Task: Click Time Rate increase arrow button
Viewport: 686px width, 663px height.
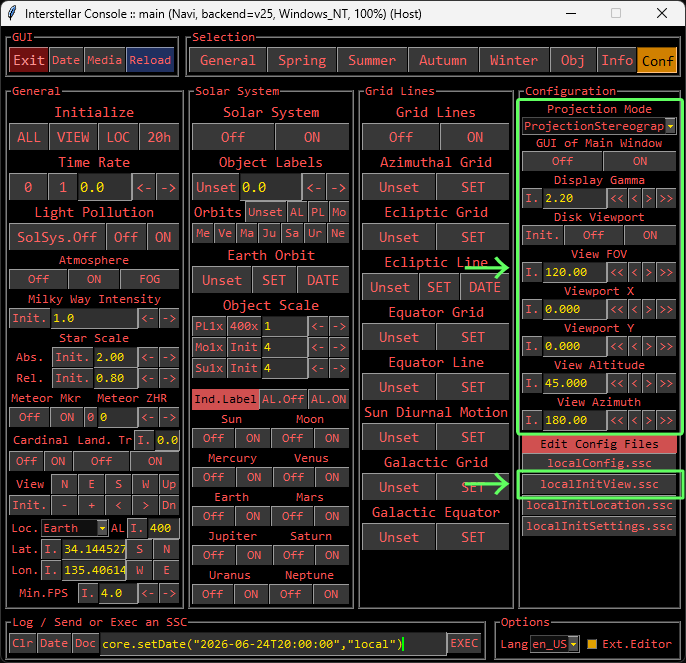Action: [x=168, y=188]
